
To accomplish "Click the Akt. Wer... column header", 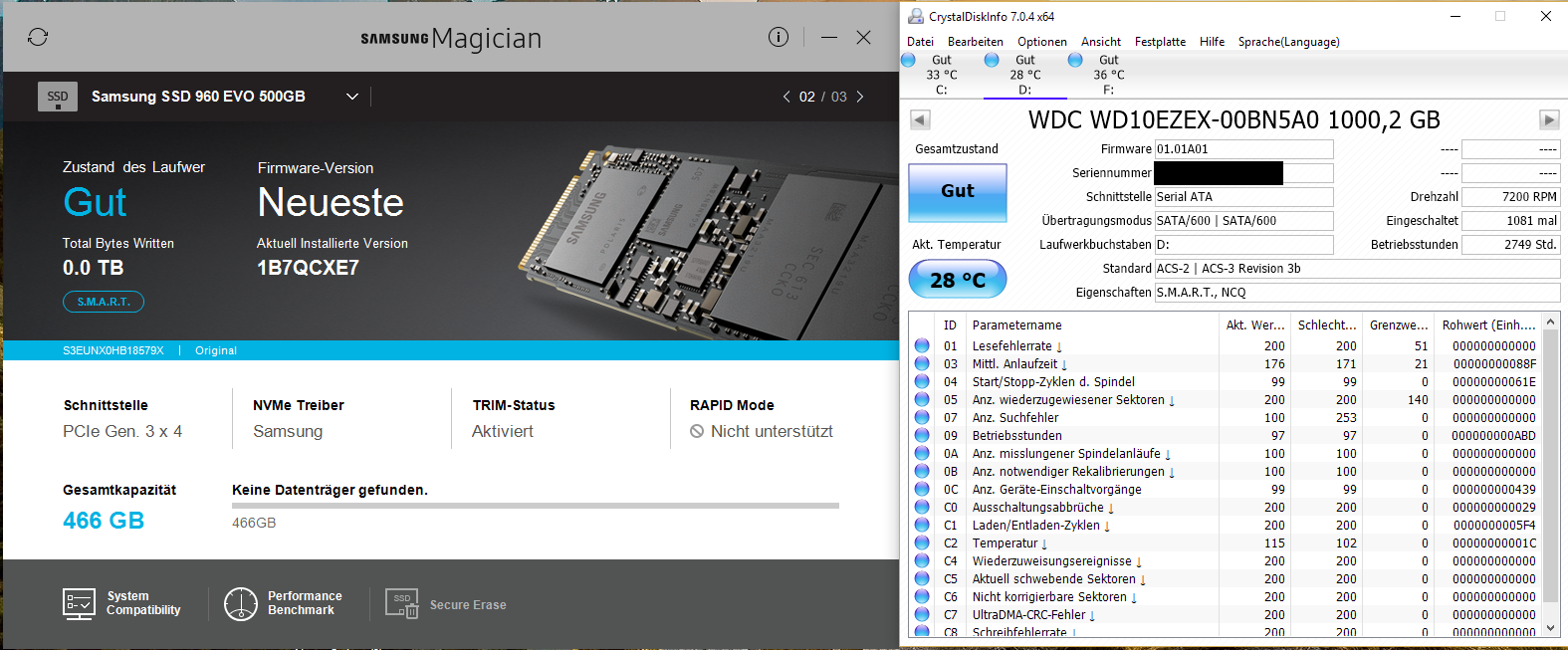I will [x=1254, y=325].
